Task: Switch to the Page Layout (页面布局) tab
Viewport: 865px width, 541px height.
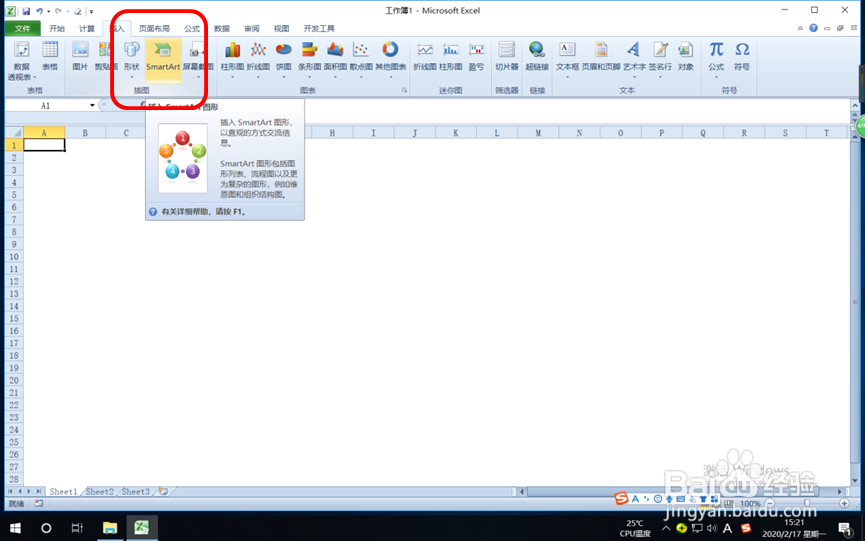Action: (154, 28)
